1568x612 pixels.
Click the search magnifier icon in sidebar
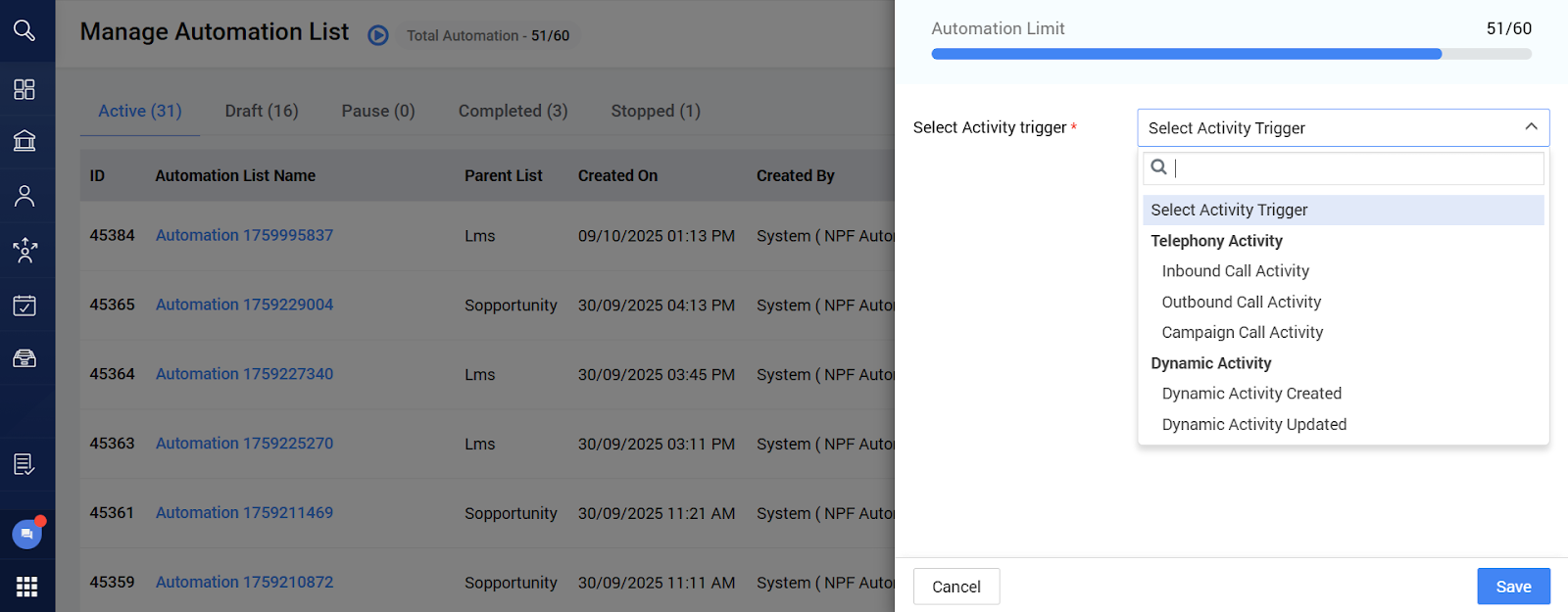pos(24,30)
